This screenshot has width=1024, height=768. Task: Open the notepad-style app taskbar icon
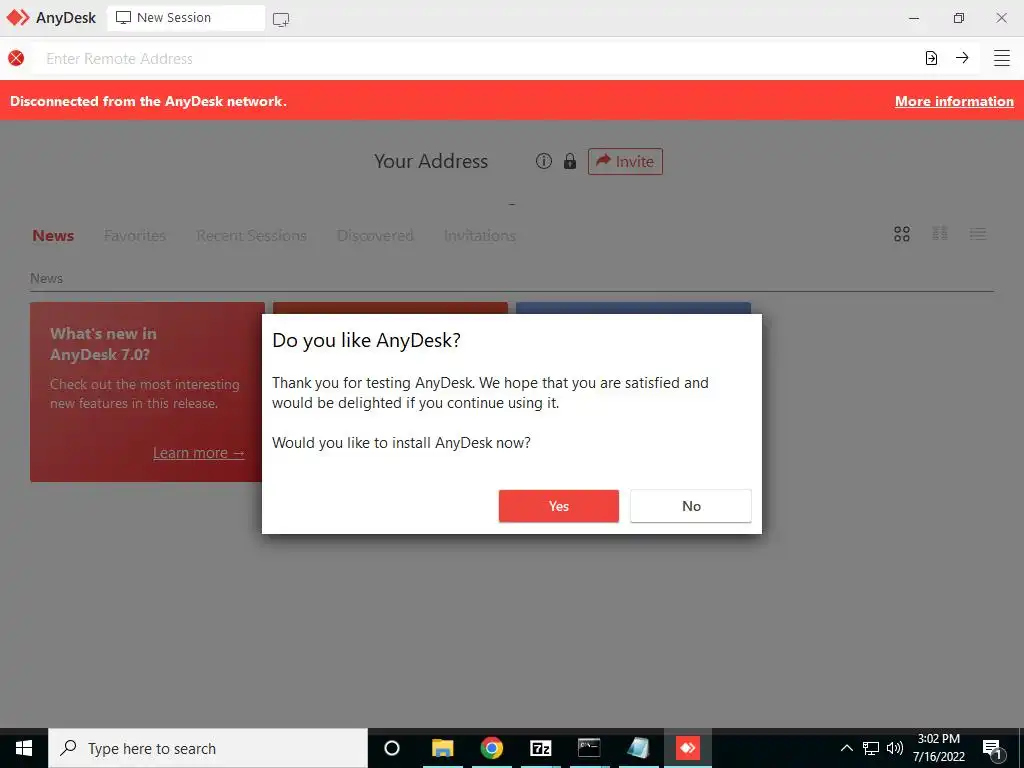point(638,748)
